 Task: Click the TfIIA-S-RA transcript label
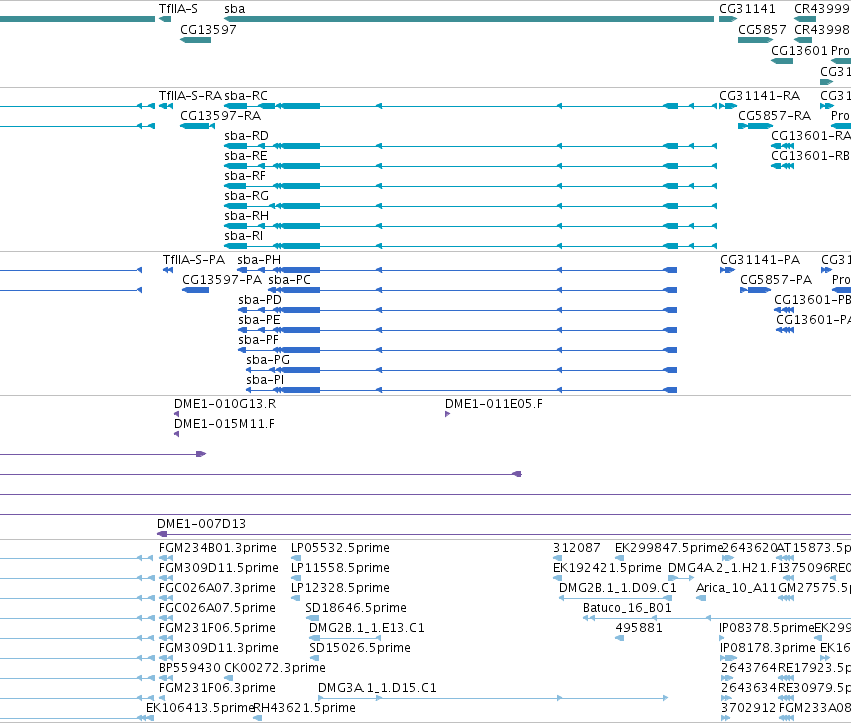[x=190, y=96]
